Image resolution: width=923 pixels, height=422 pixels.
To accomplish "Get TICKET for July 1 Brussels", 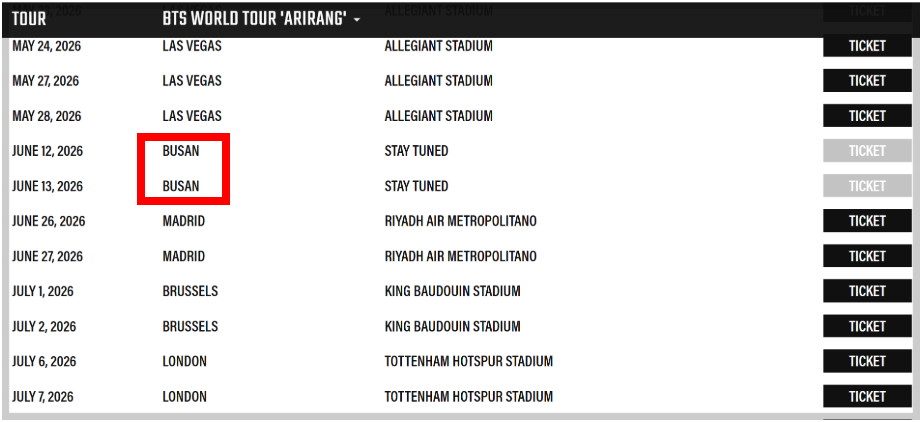I will [867, 291].
